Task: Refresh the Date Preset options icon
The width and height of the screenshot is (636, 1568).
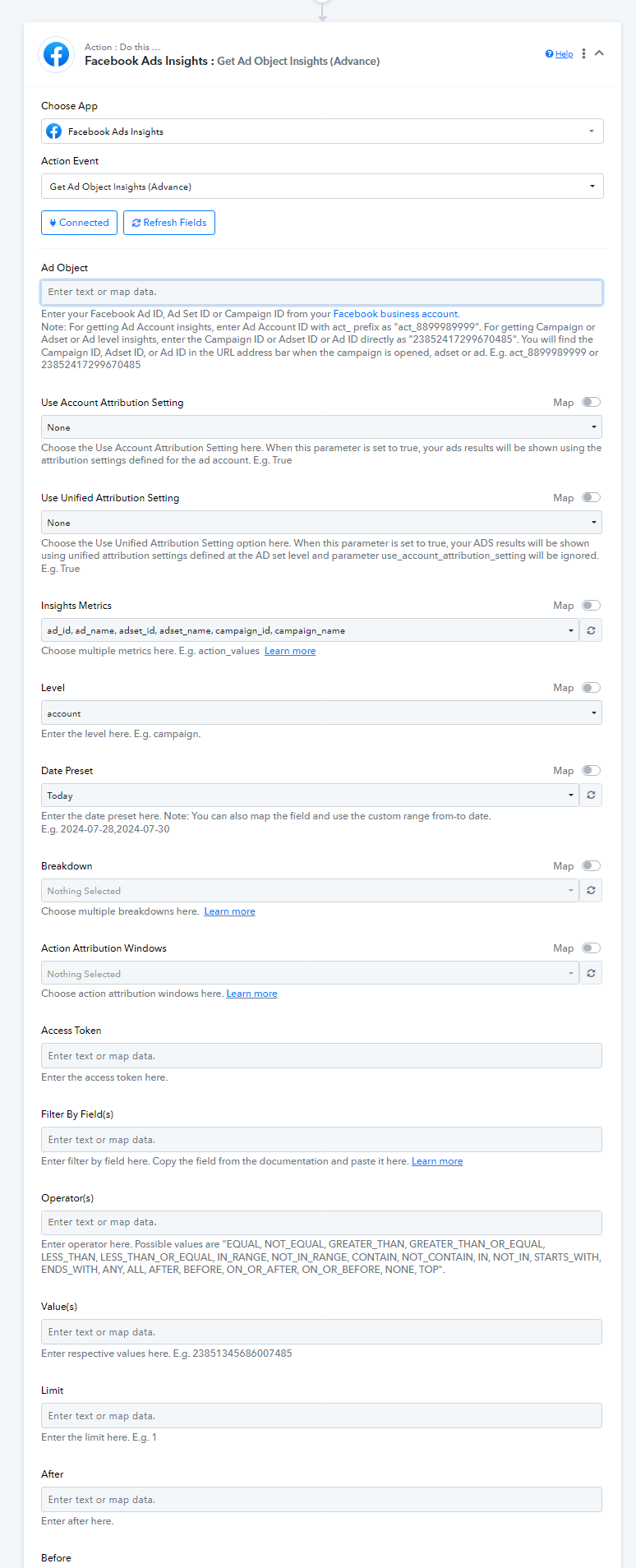Action: coord(591,796)
